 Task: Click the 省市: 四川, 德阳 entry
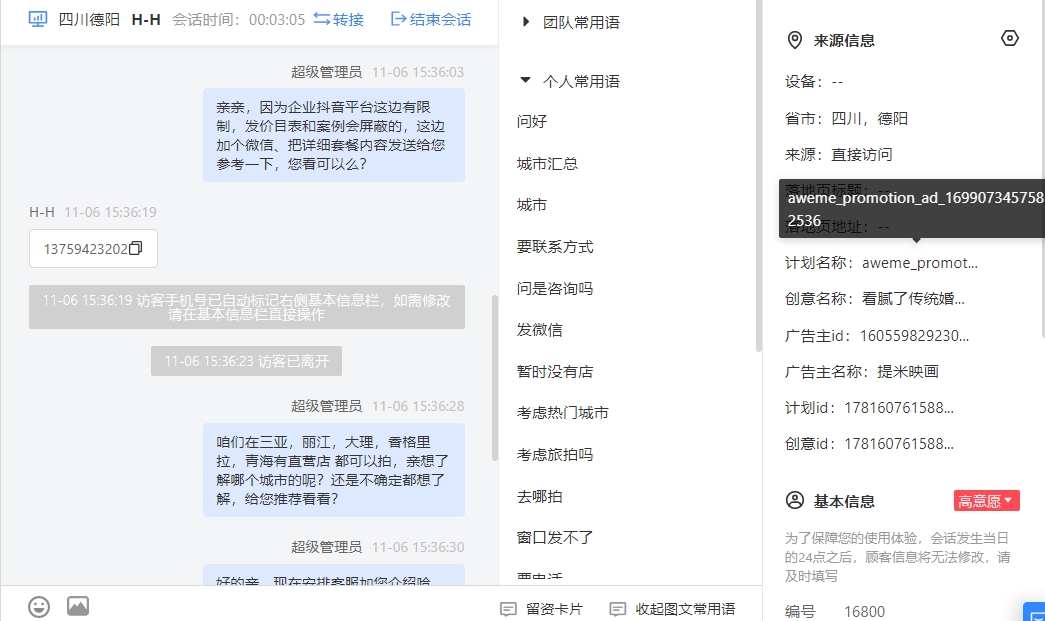point(846,119)
